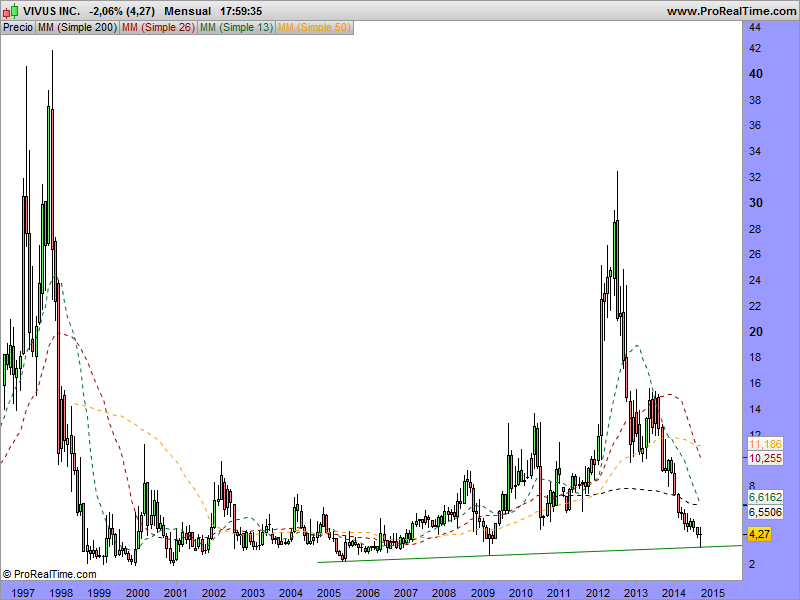Click the © ProRealTime.com copyright text

pyautogui.click(x=49, y=574)
